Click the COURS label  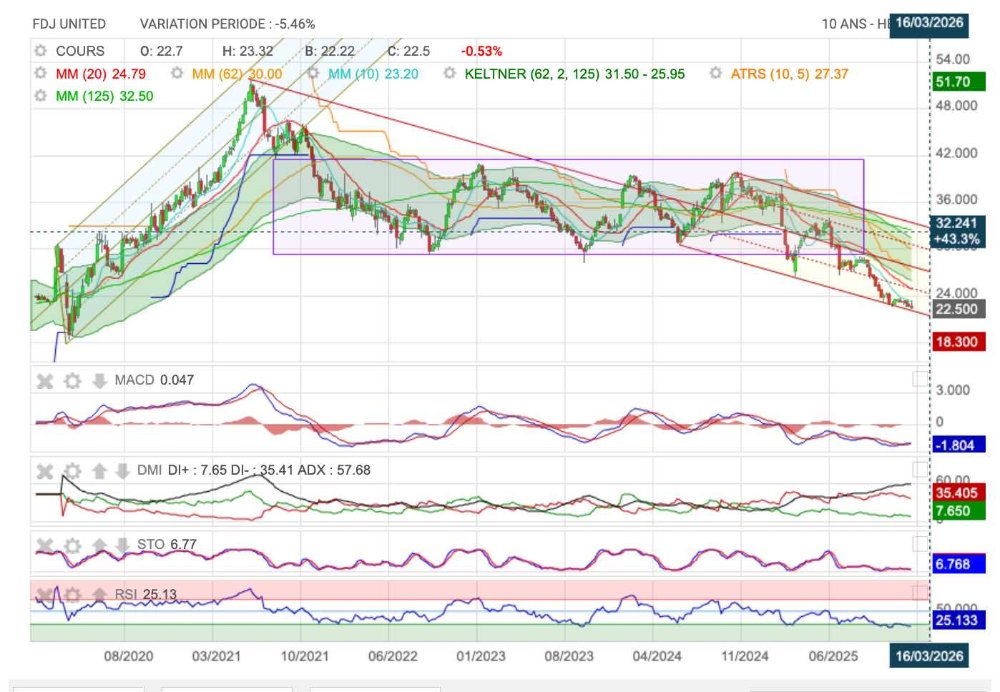tap(80, 51)
